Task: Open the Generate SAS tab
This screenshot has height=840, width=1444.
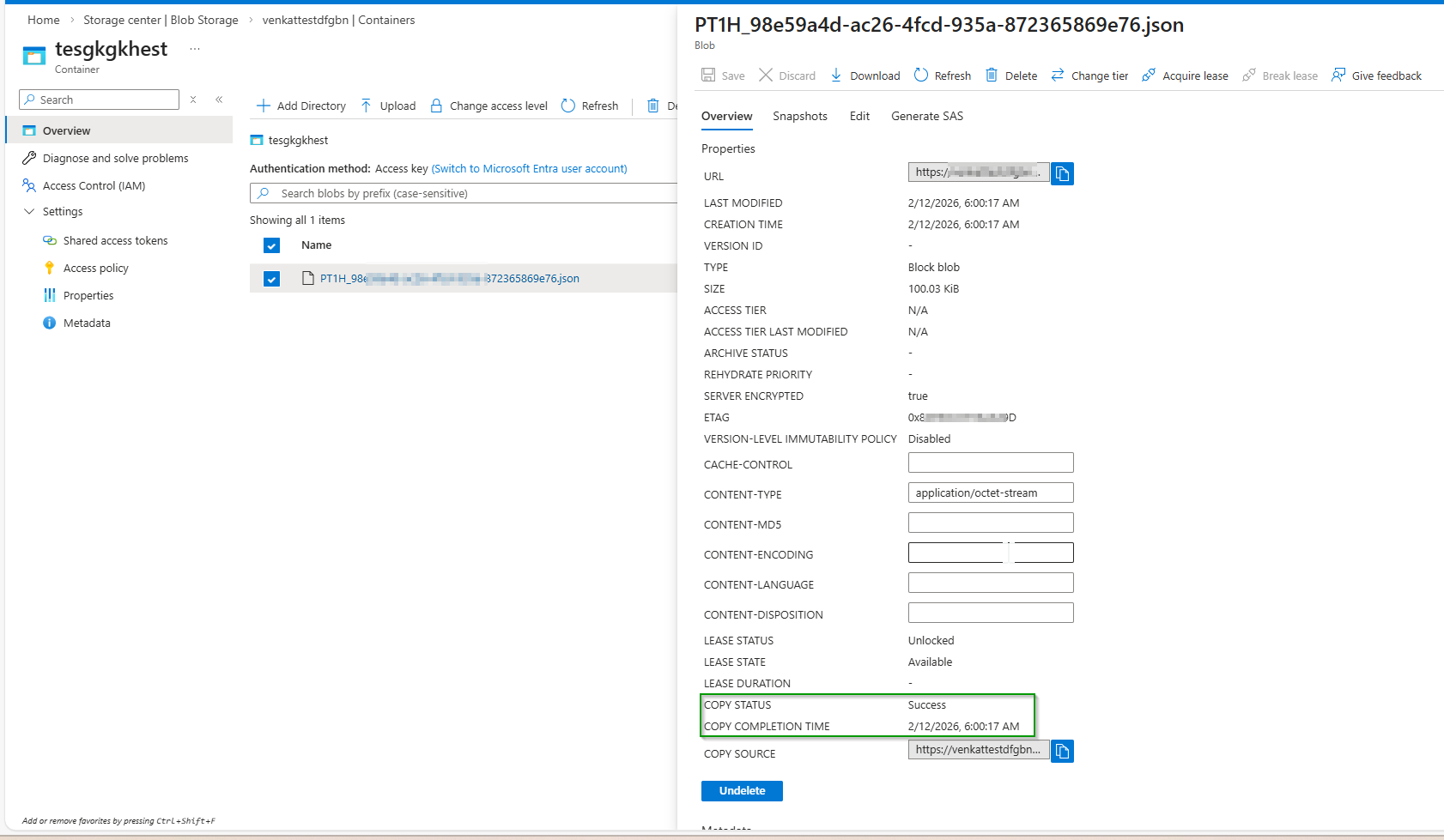Action: pyautogui.click(x=927, y=117)
